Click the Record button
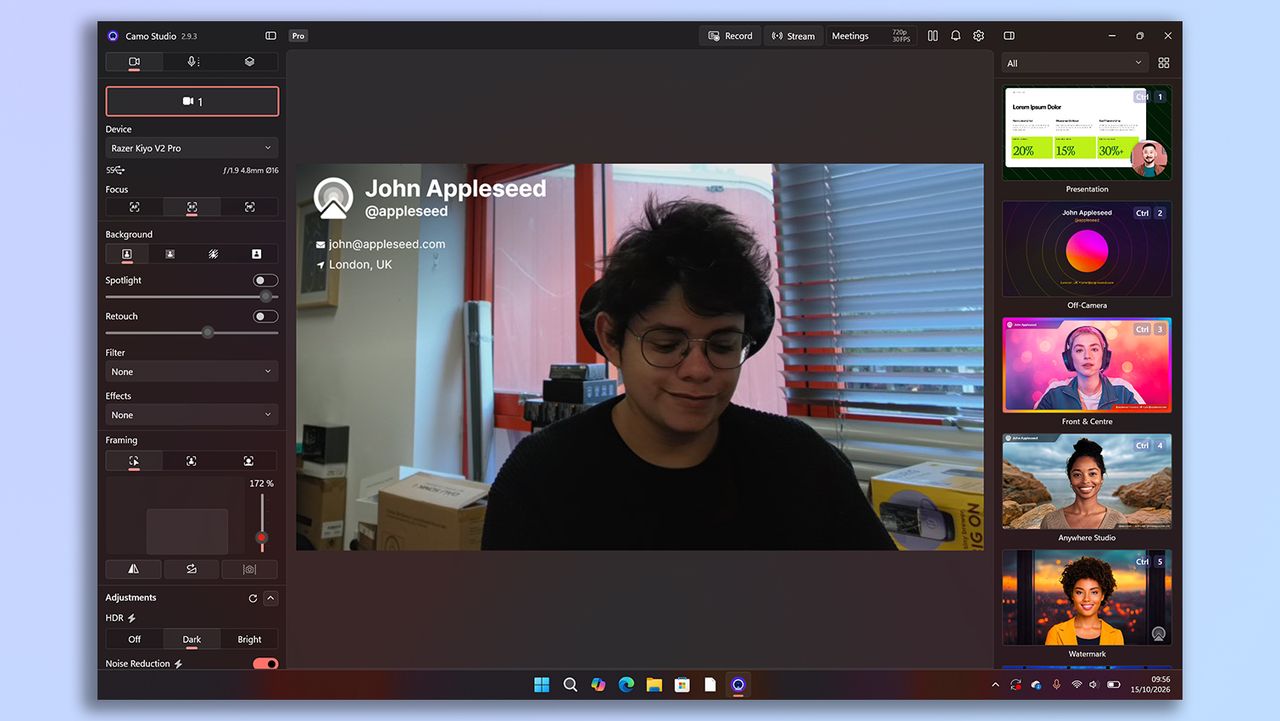 (730, 36)
